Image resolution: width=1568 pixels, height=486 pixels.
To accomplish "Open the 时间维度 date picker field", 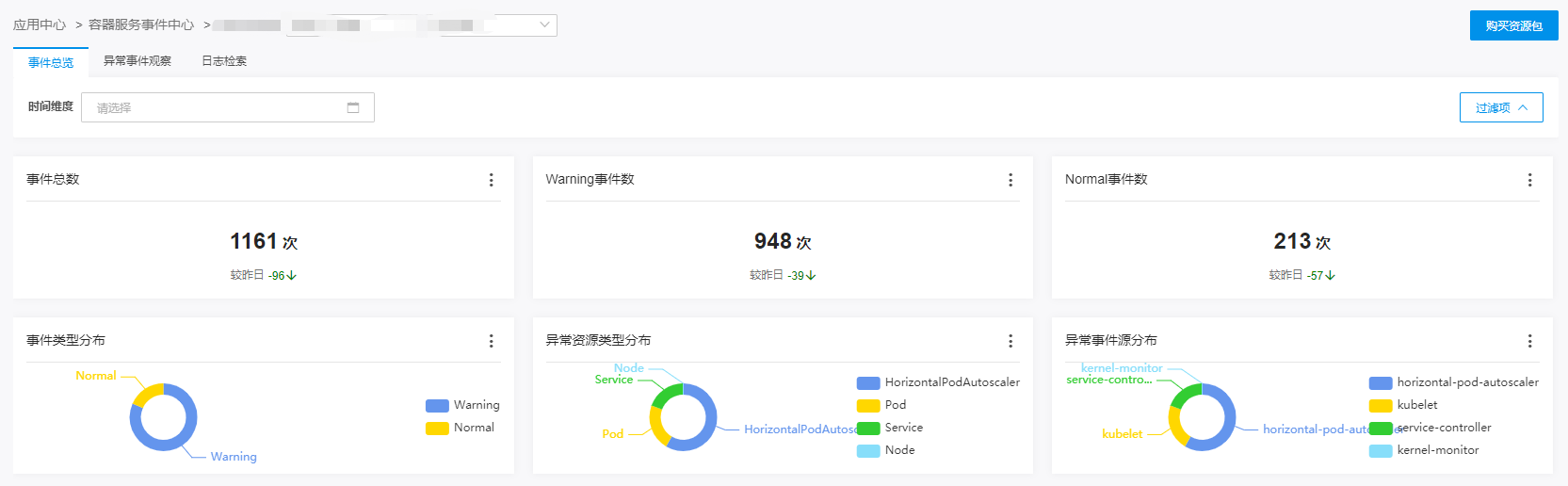I will [x=217, y=107].
